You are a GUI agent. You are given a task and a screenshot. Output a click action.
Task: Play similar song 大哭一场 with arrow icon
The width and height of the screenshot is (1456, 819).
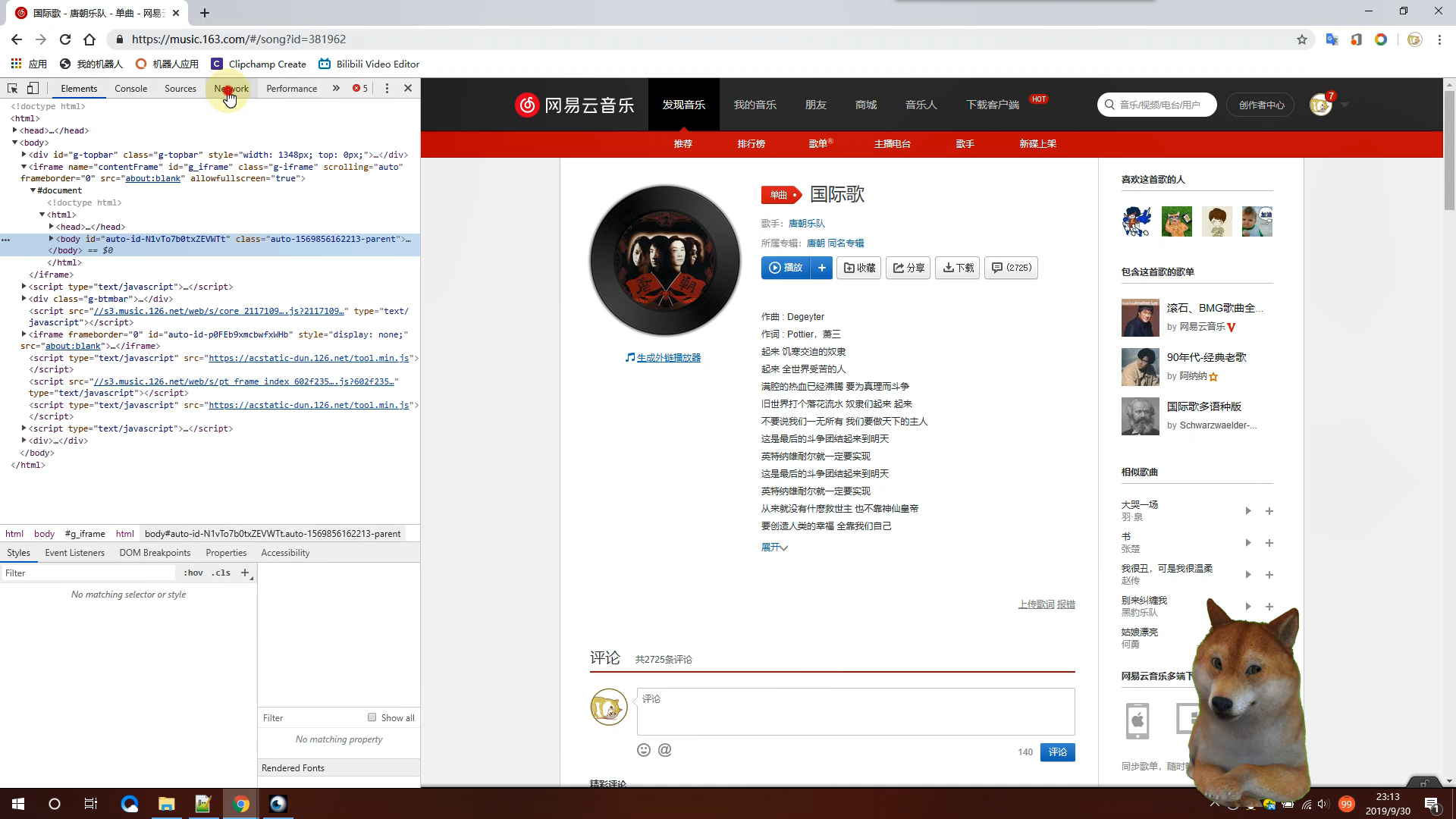1247,511
